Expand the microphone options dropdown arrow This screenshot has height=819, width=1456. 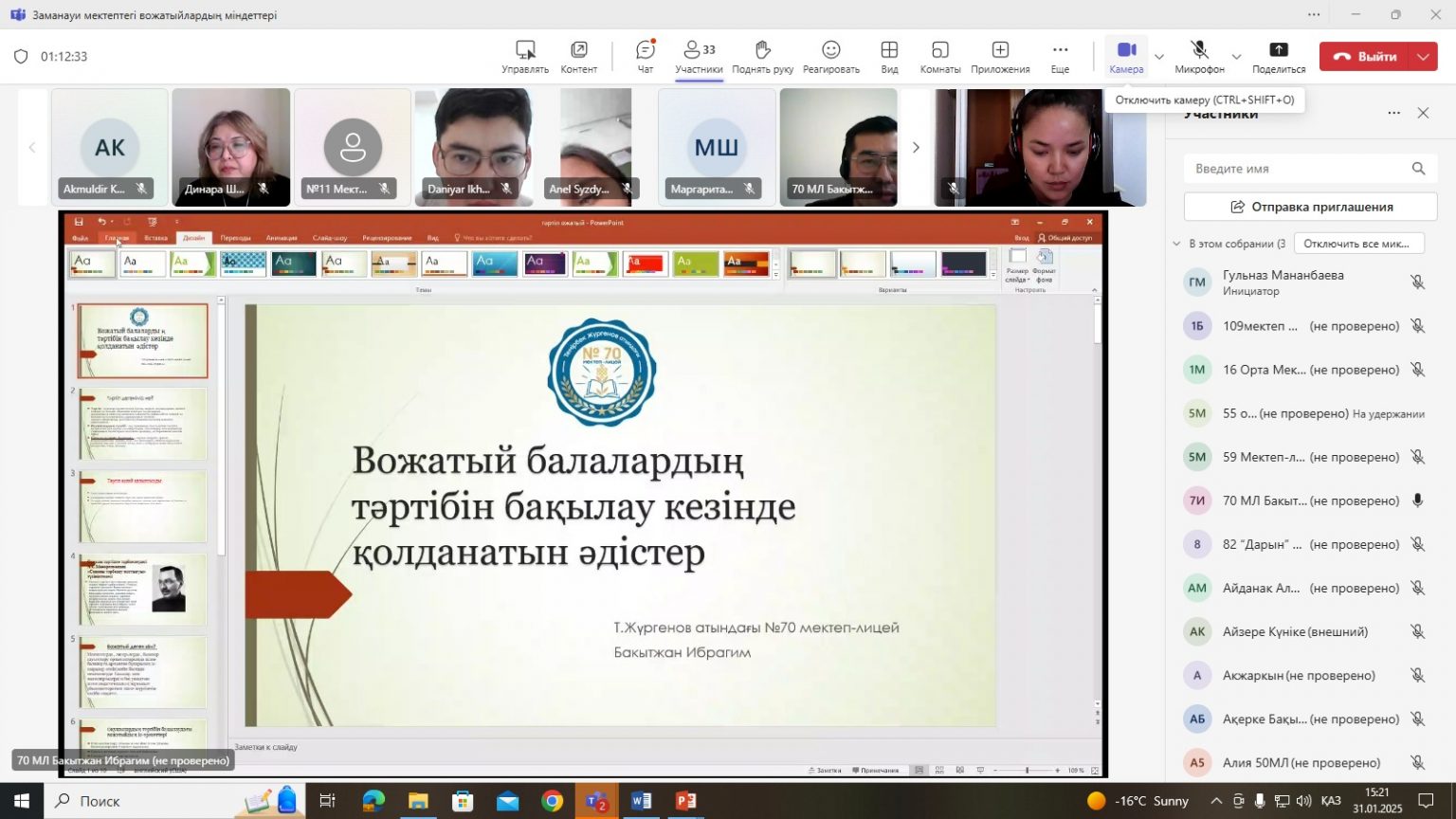[x=1236, y=57]
